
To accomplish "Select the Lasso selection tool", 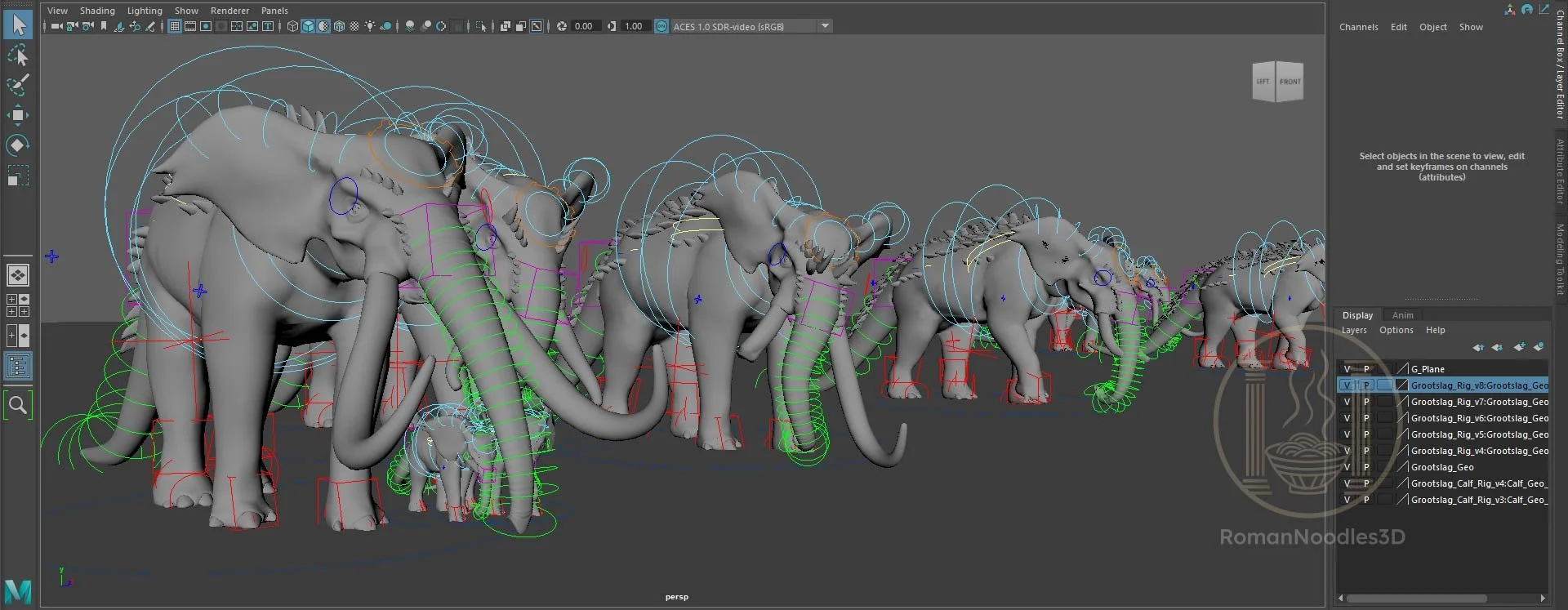I will coord(17,55).
